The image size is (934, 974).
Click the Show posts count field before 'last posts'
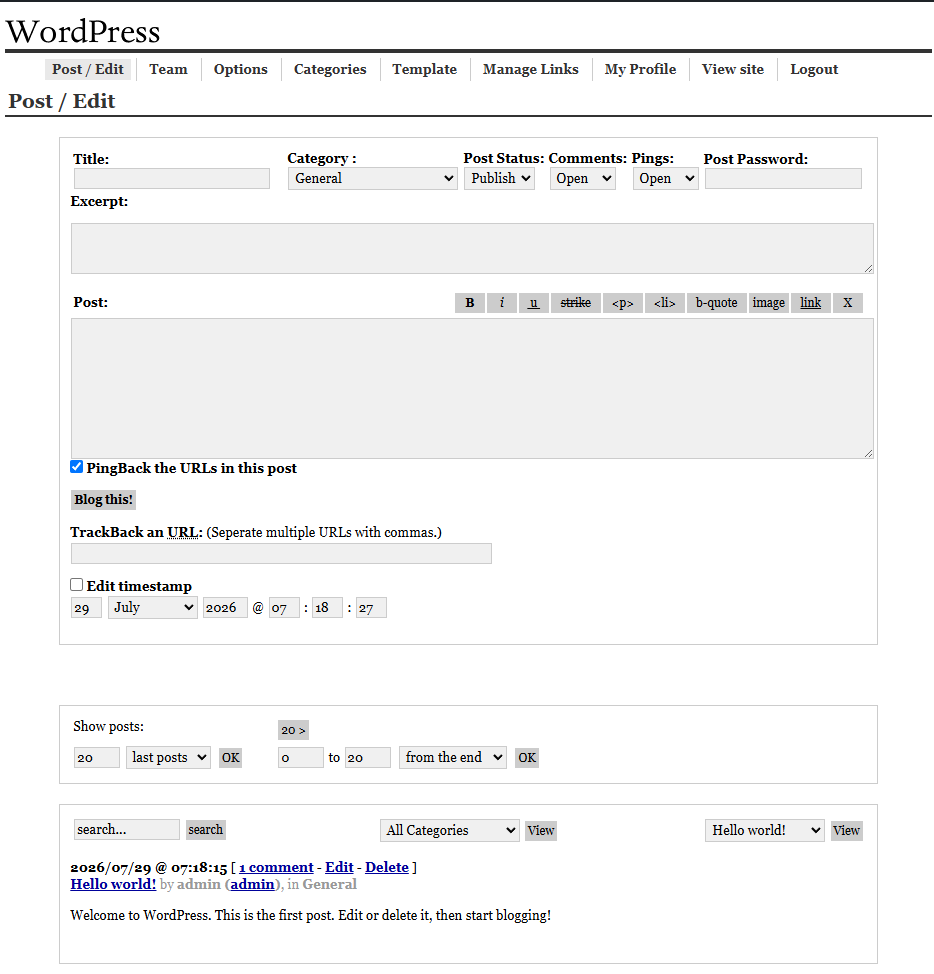pyautogui.click(x=97, y=758)
